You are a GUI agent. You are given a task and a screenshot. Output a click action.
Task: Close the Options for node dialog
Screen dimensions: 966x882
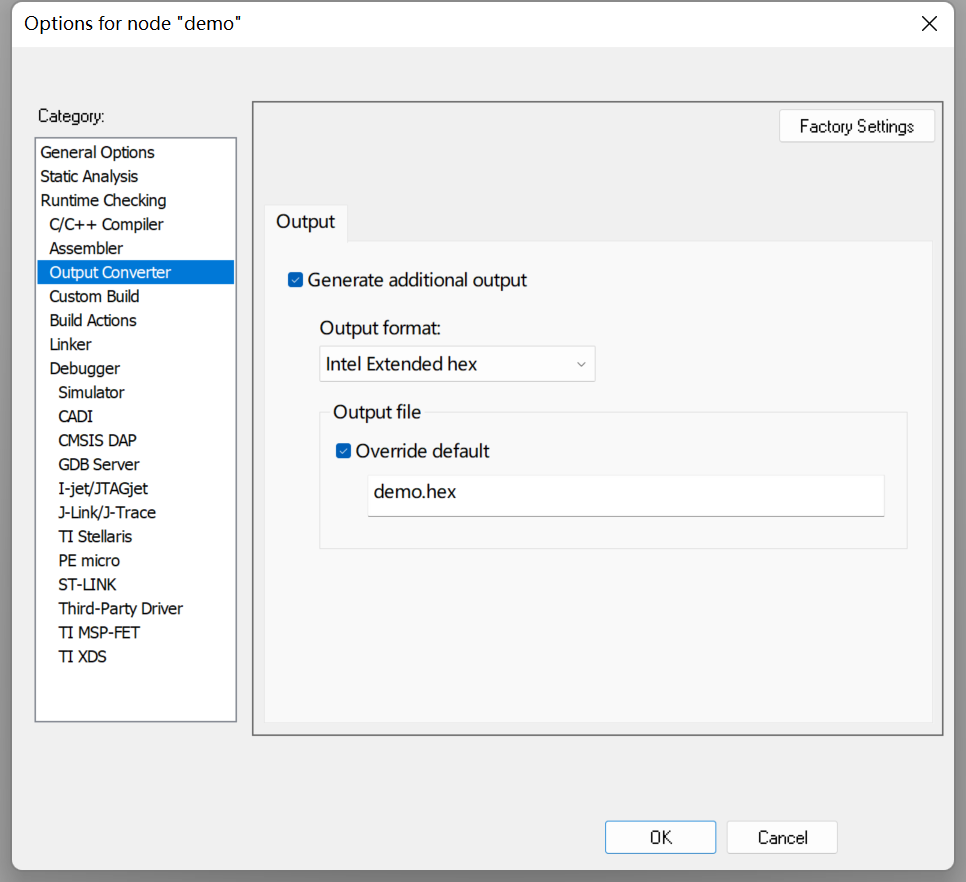tap(929, 23)
